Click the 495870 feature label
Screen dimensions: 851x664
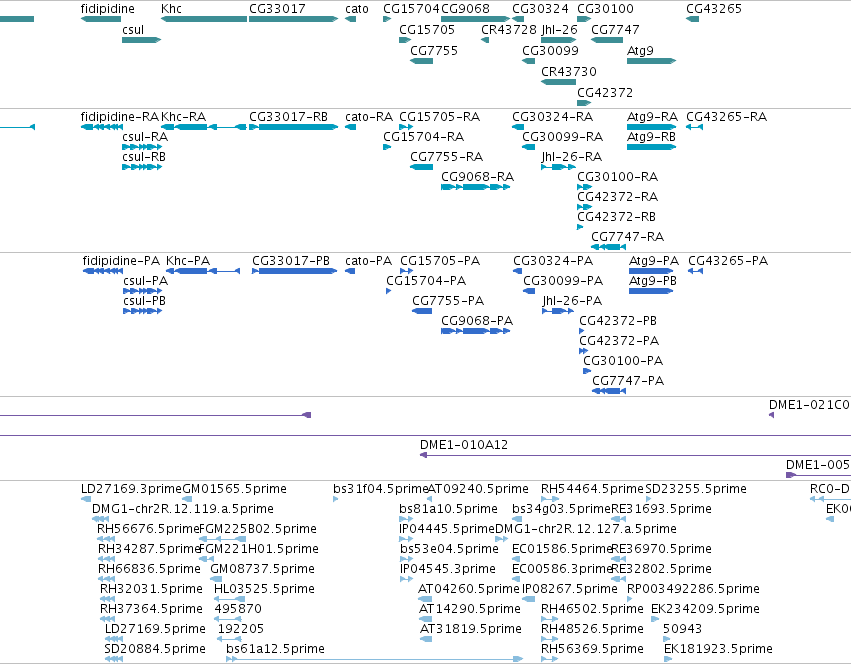click(x=238, y=609)
